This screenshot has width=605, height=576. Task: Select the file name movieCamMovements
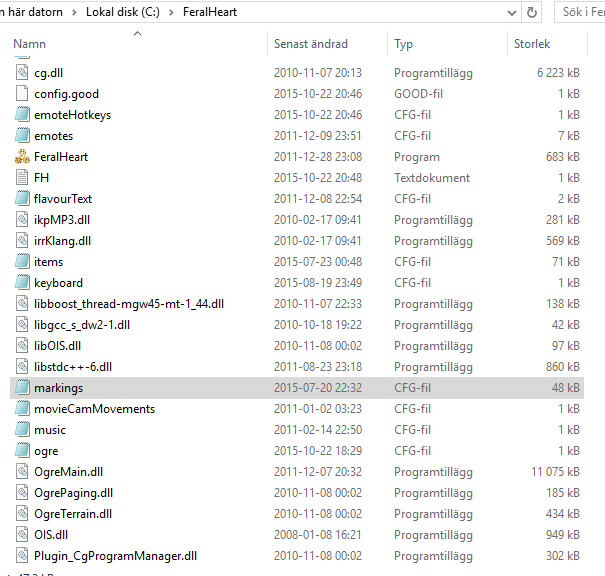(95, 409)
